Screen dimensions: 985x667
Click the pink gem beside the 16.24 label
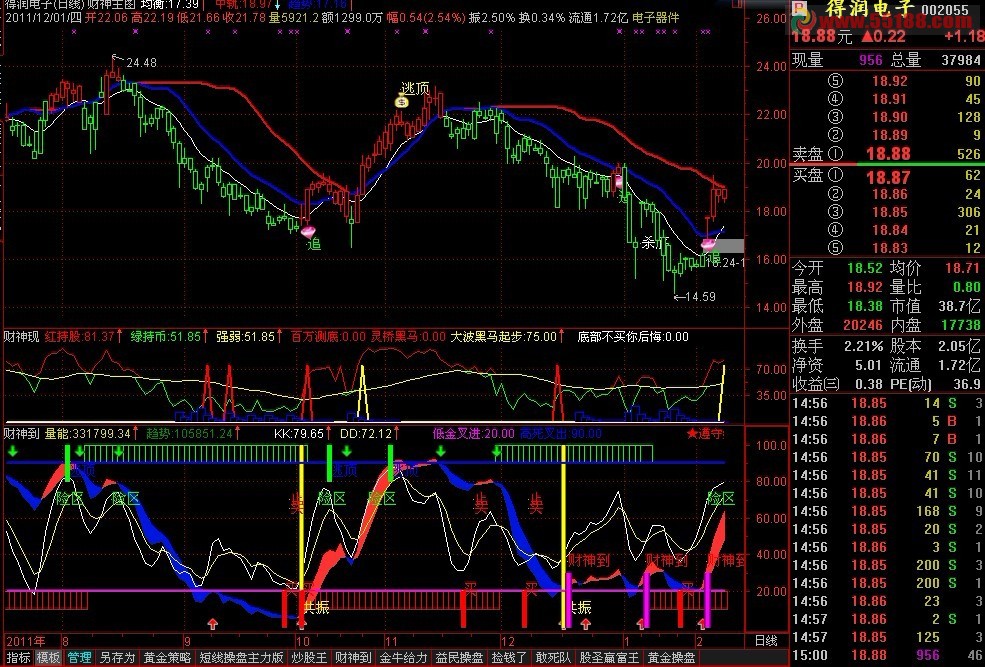click(708, 245)
